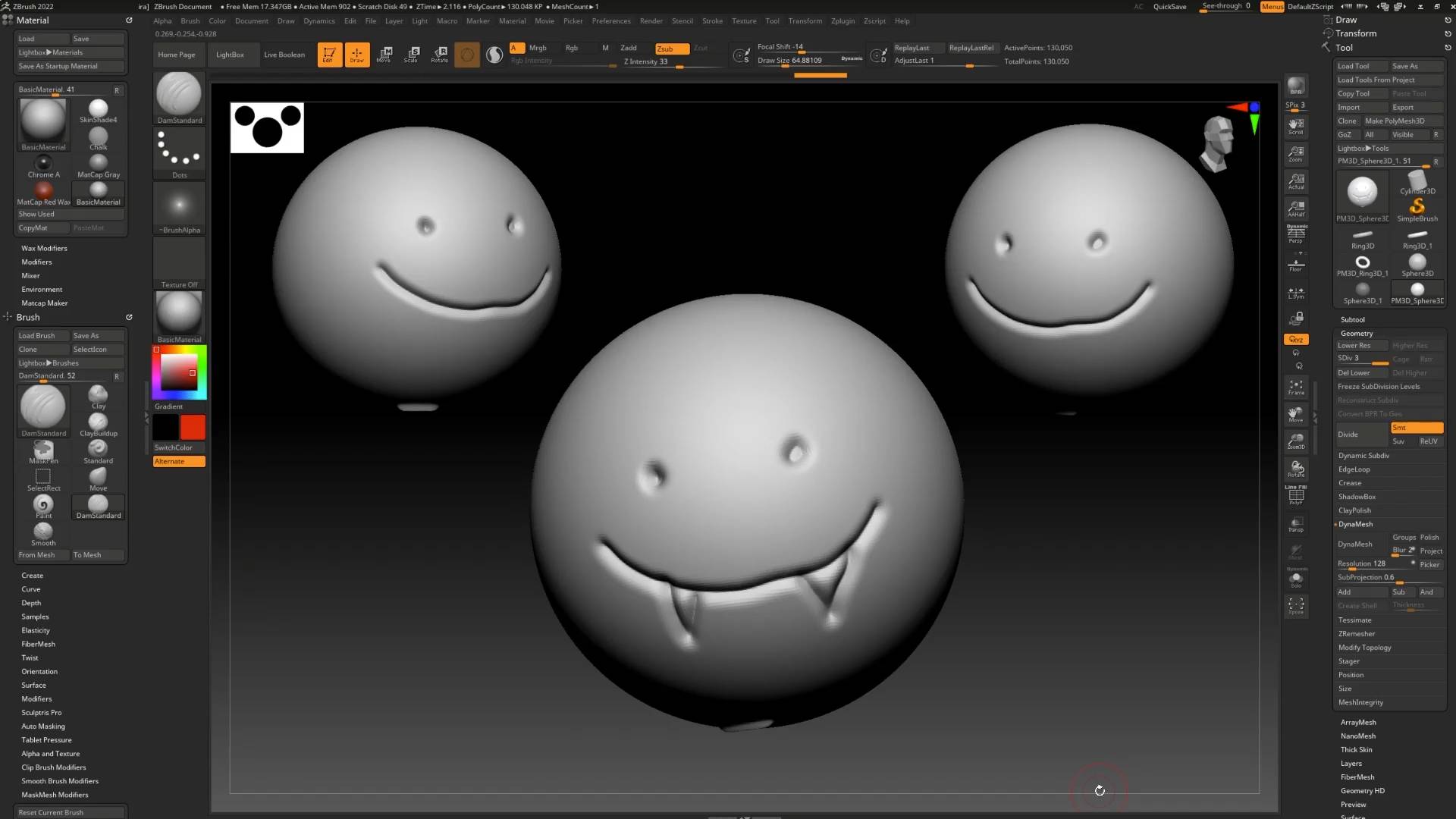Select the ClayBuildup brush icon
Screen dimensions: 1456x819
99,424
